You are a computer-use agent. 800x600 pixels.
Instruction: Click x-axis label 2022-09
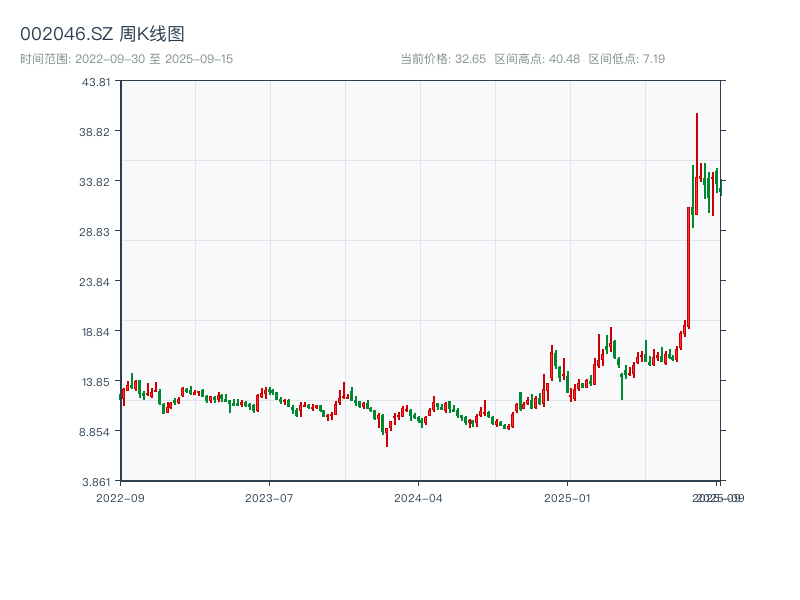coord(120,498)
